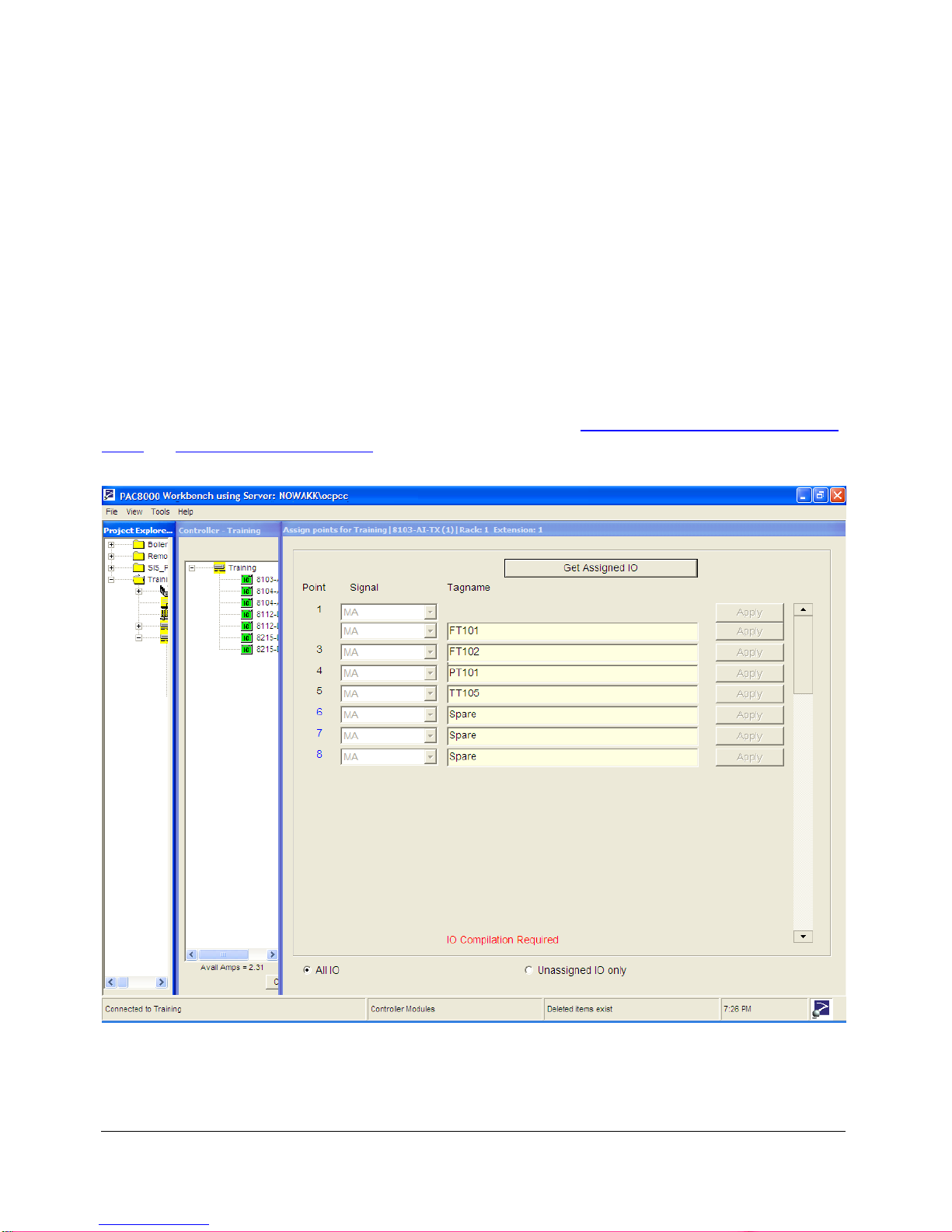Click the Controller panel scroll right arrow
This screenshot has width=952, height=1232.
[x=272, y=955]
